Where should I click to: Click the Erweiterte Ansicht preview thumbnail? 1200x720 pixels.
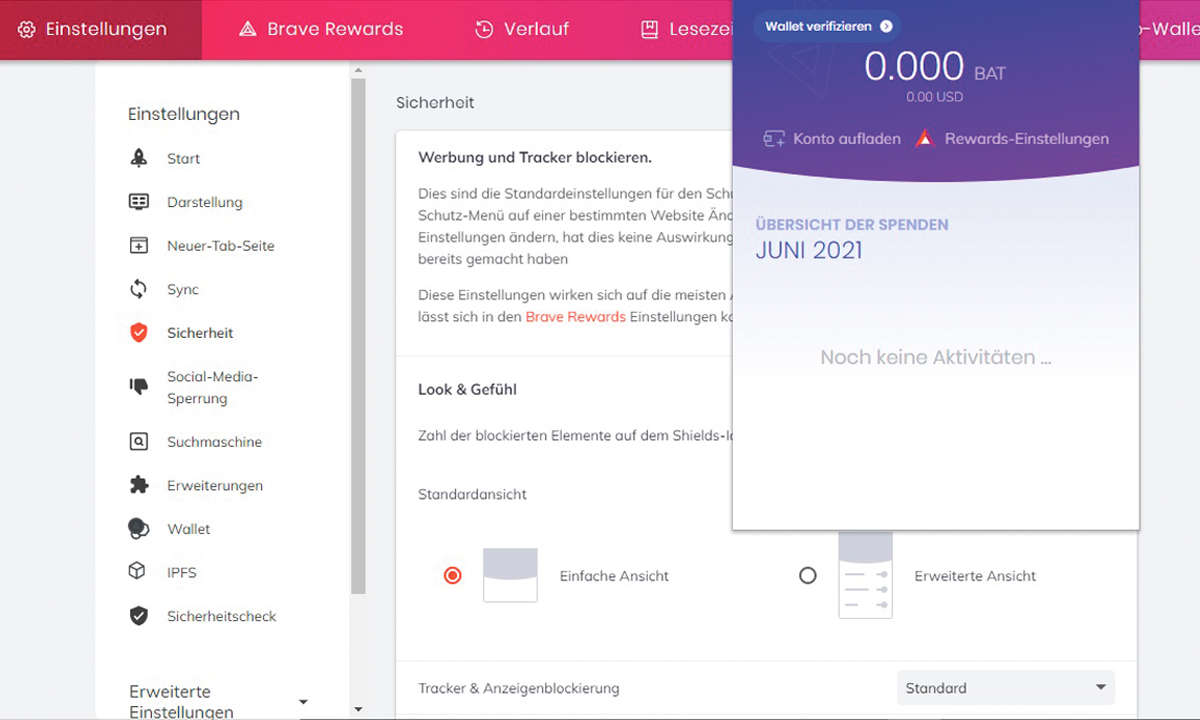(x=865, y=575)
